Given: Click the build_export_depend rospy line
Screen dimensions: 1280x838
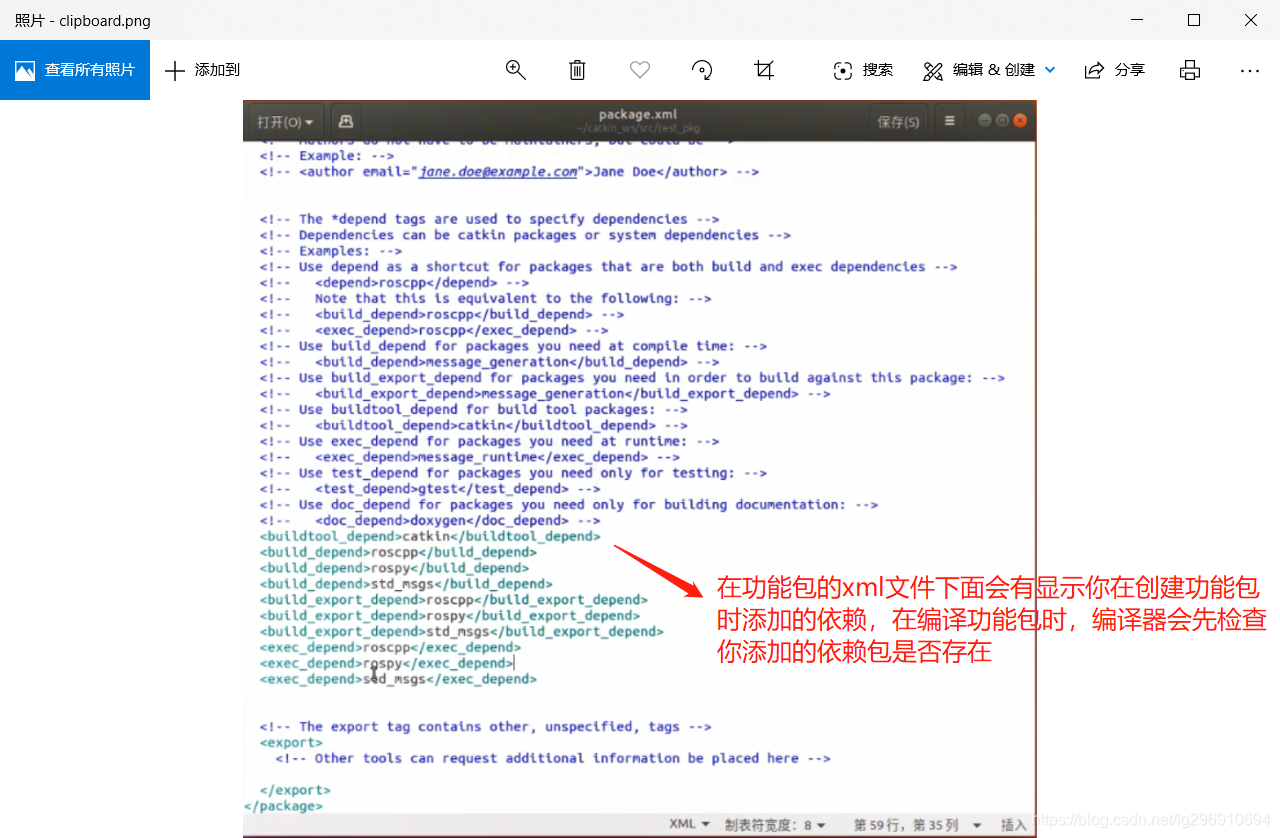Looking at the screenshot, I should pyautogui.click(x=450, y=616).
